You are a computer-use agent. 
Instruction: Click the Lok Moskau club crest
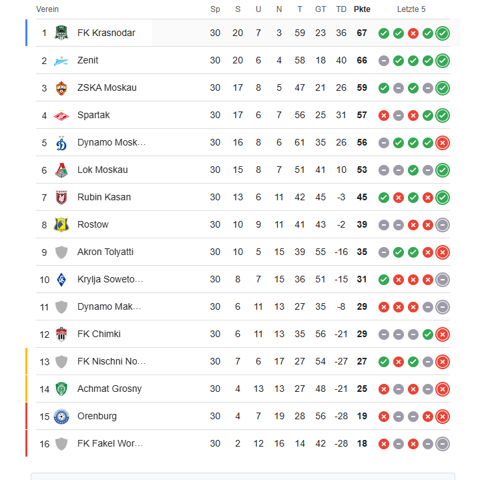pos(61,170)
